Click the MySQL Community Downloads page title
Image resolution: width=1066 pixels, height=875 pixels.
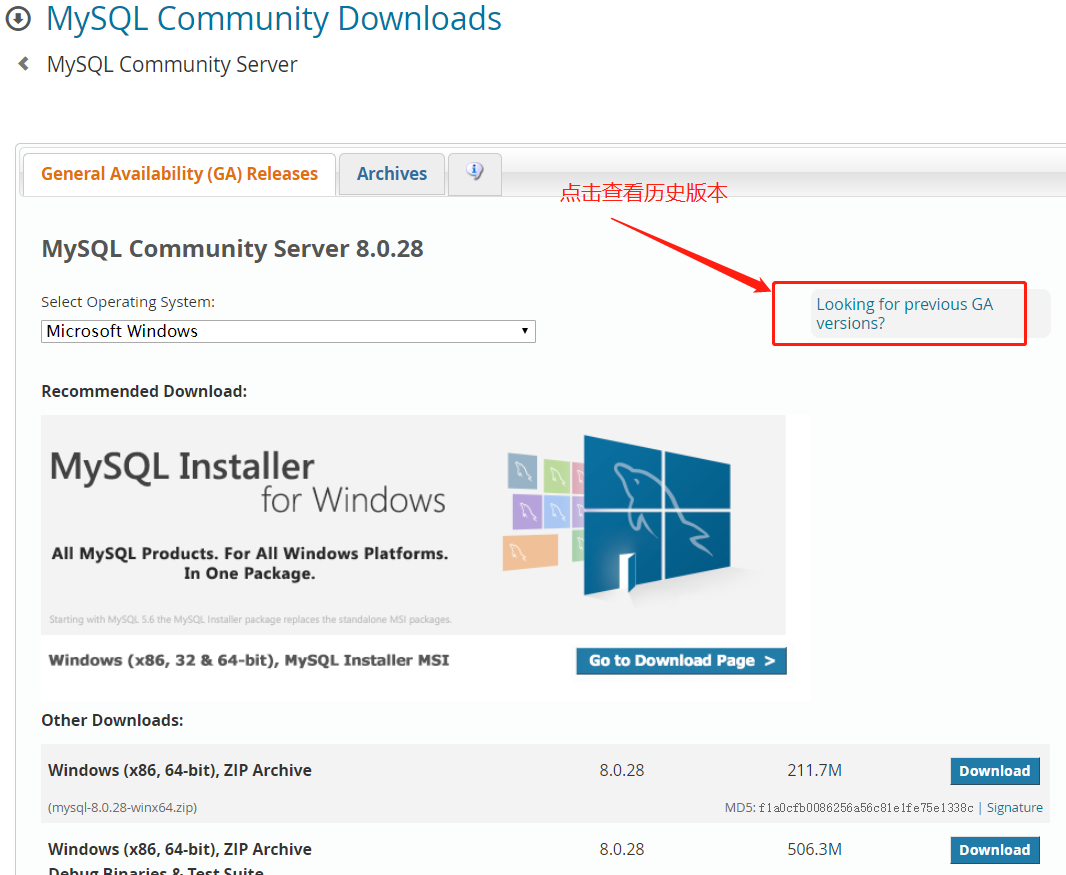(273, 18)
